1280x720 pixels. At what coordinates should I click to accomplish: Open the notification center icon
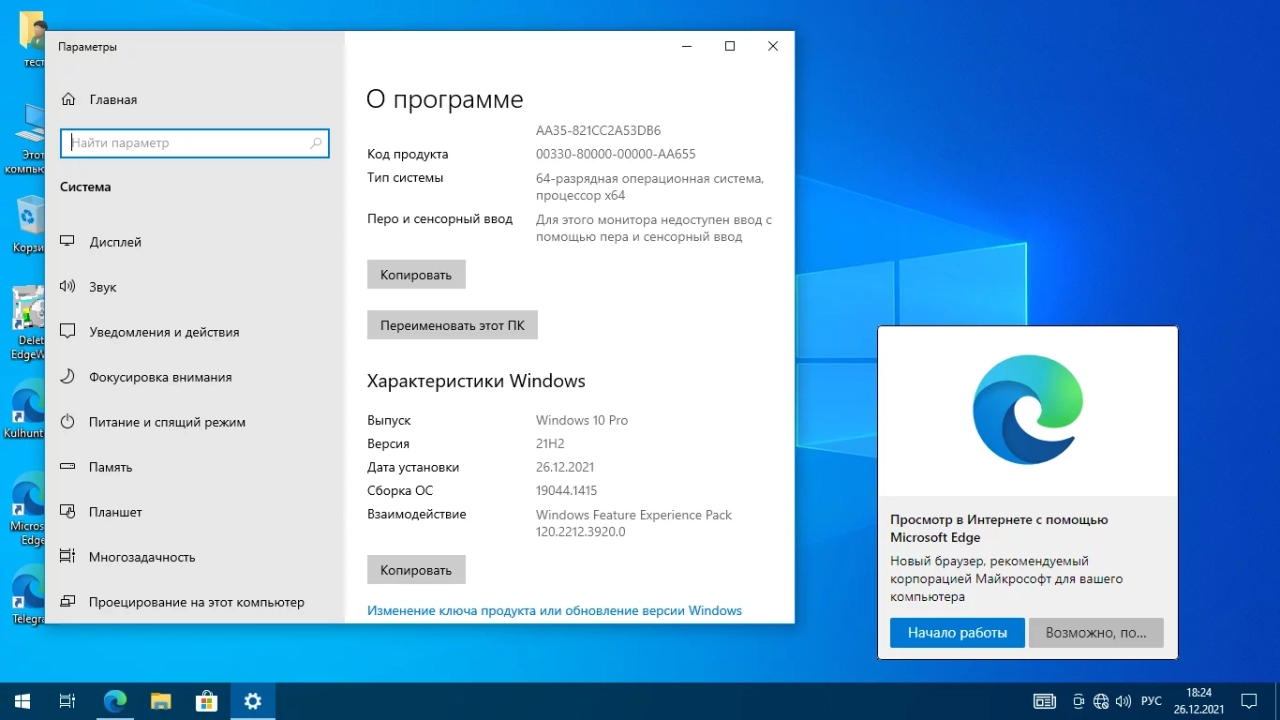tap(1249, 701)
